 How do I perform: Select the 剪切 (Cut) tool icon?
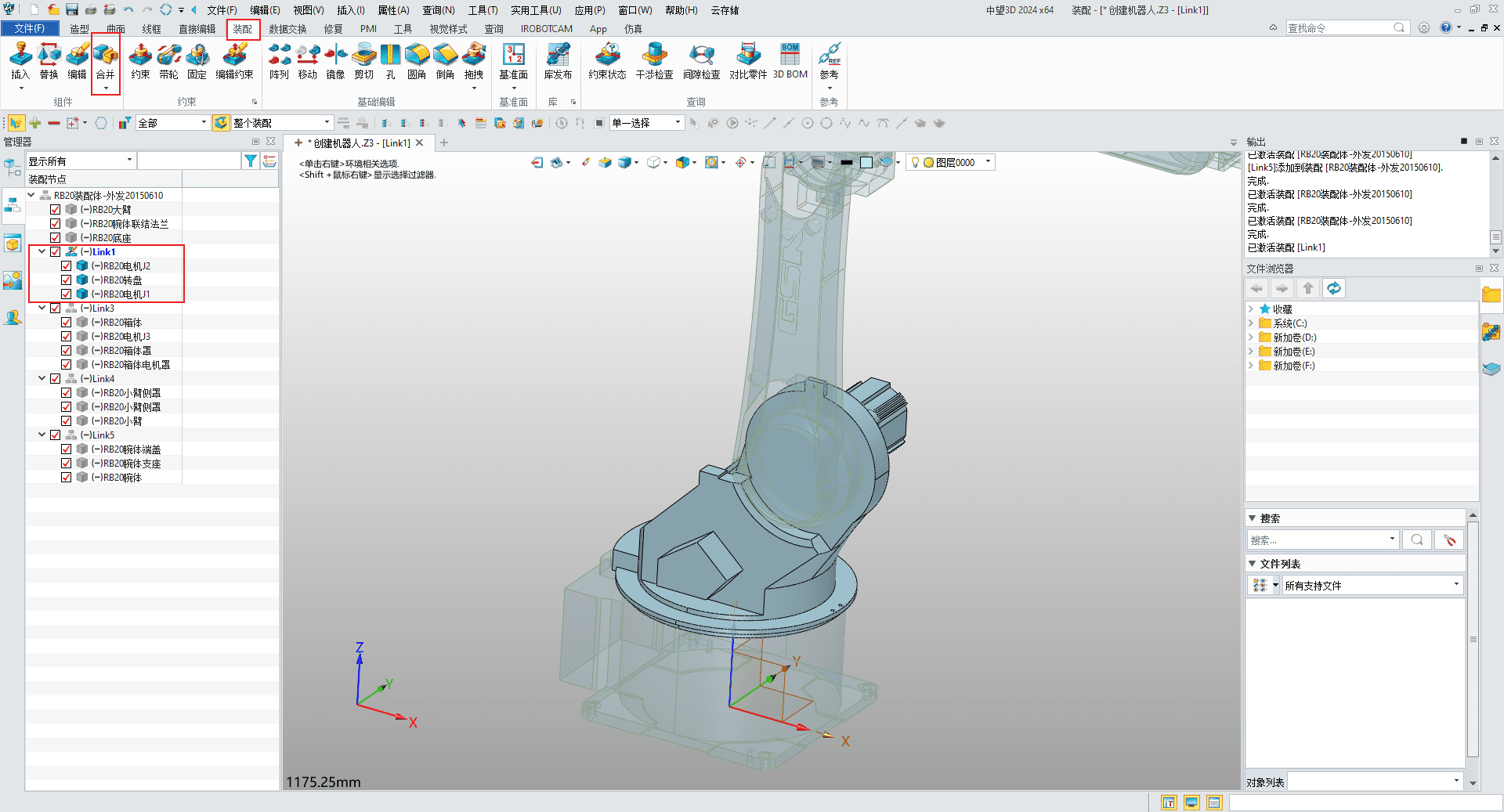(363, 61)
